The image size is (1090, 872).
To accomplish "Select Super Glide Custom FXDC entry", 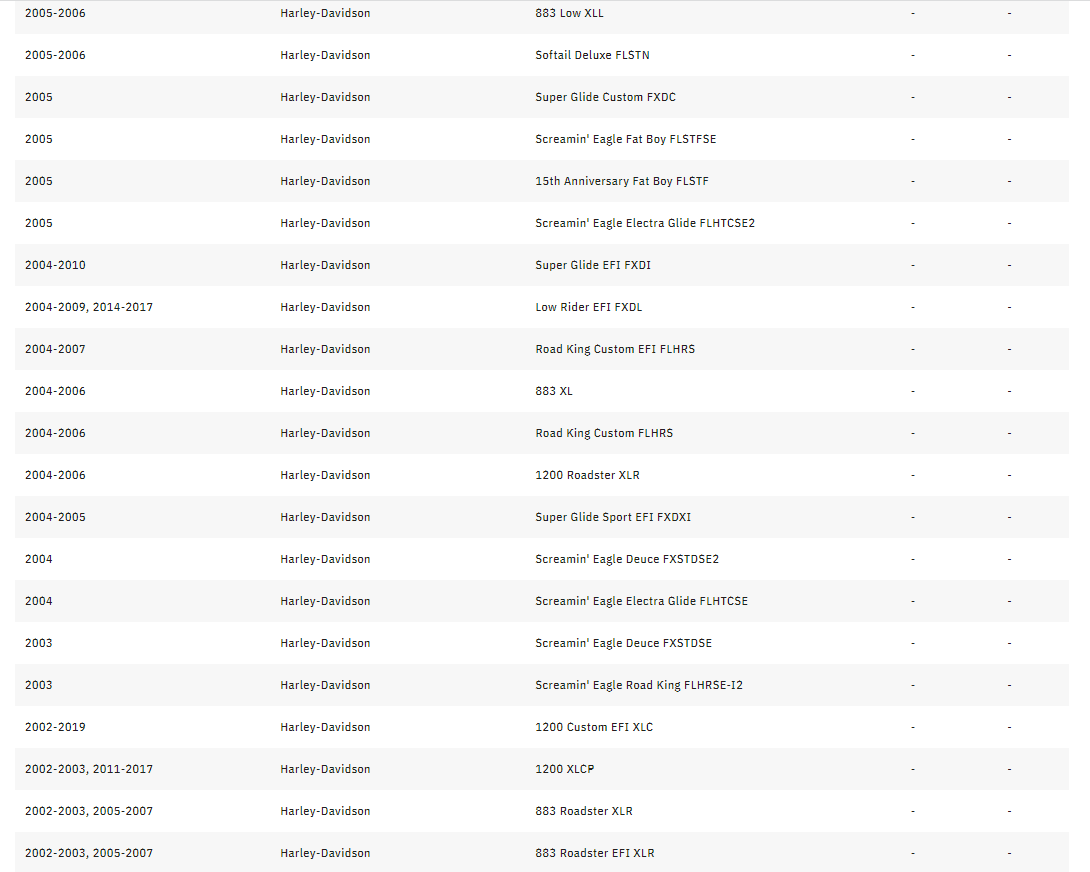I will [605, 97].
